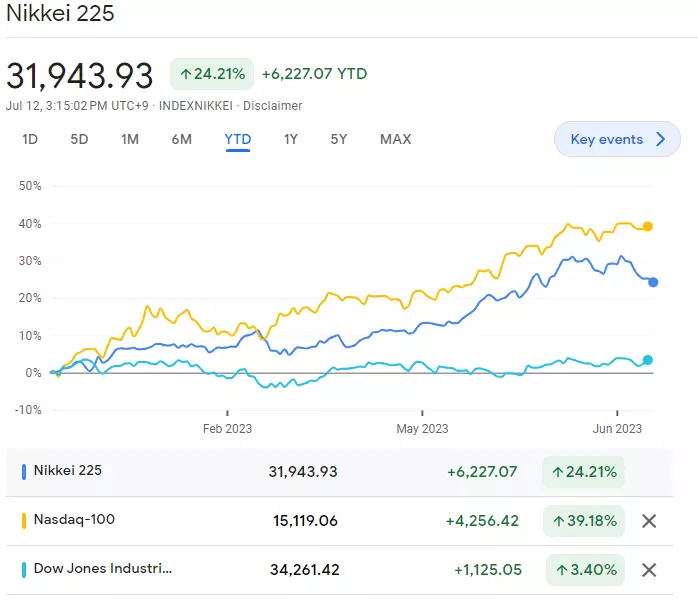
Task: Choose the 1Y time range
Action: pos(291,139)
